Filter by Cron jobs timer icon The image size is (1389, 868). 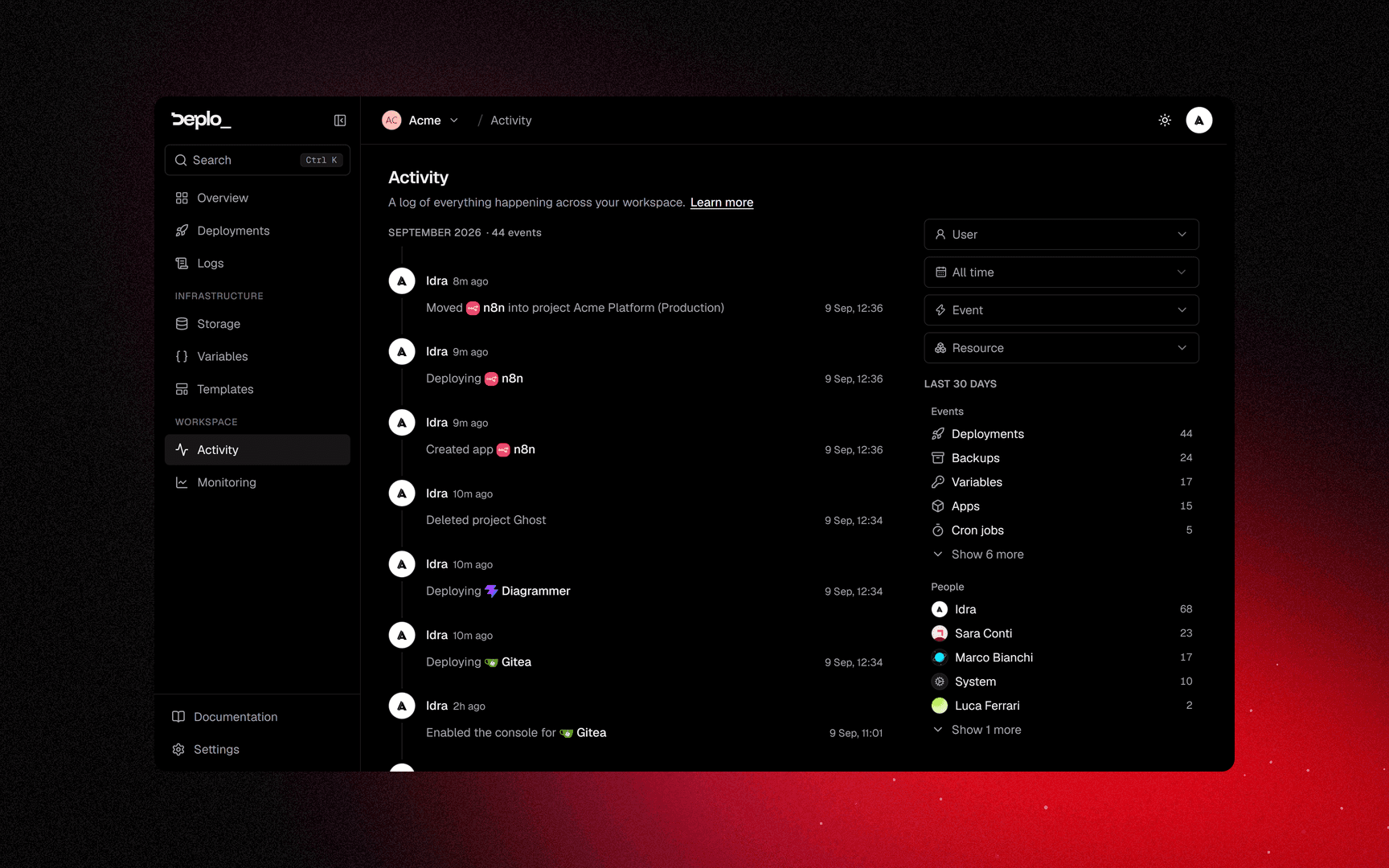pos(938,530)
